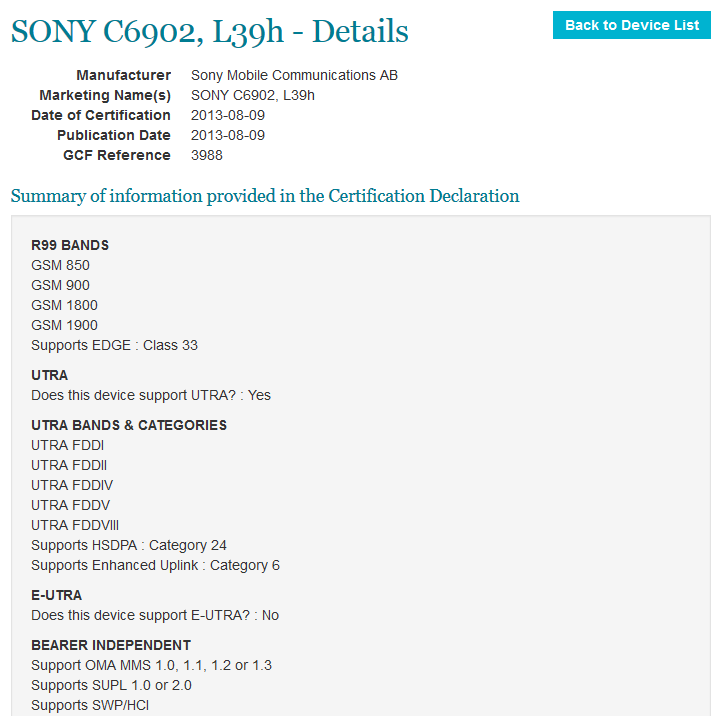This screenshot has width=724, height=716.
Task: Click the GCF Reference value 3988
Action: pyautogui.click(x=207, y=155)
